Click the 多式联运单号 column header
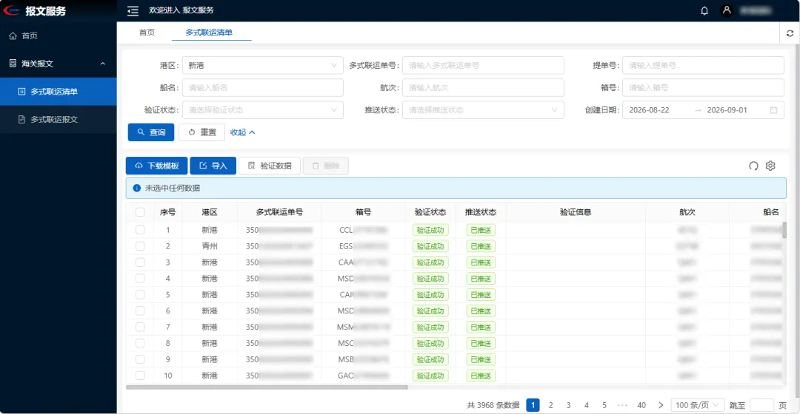The width and height of the screenshot is (800, 414). coord(280,212)
